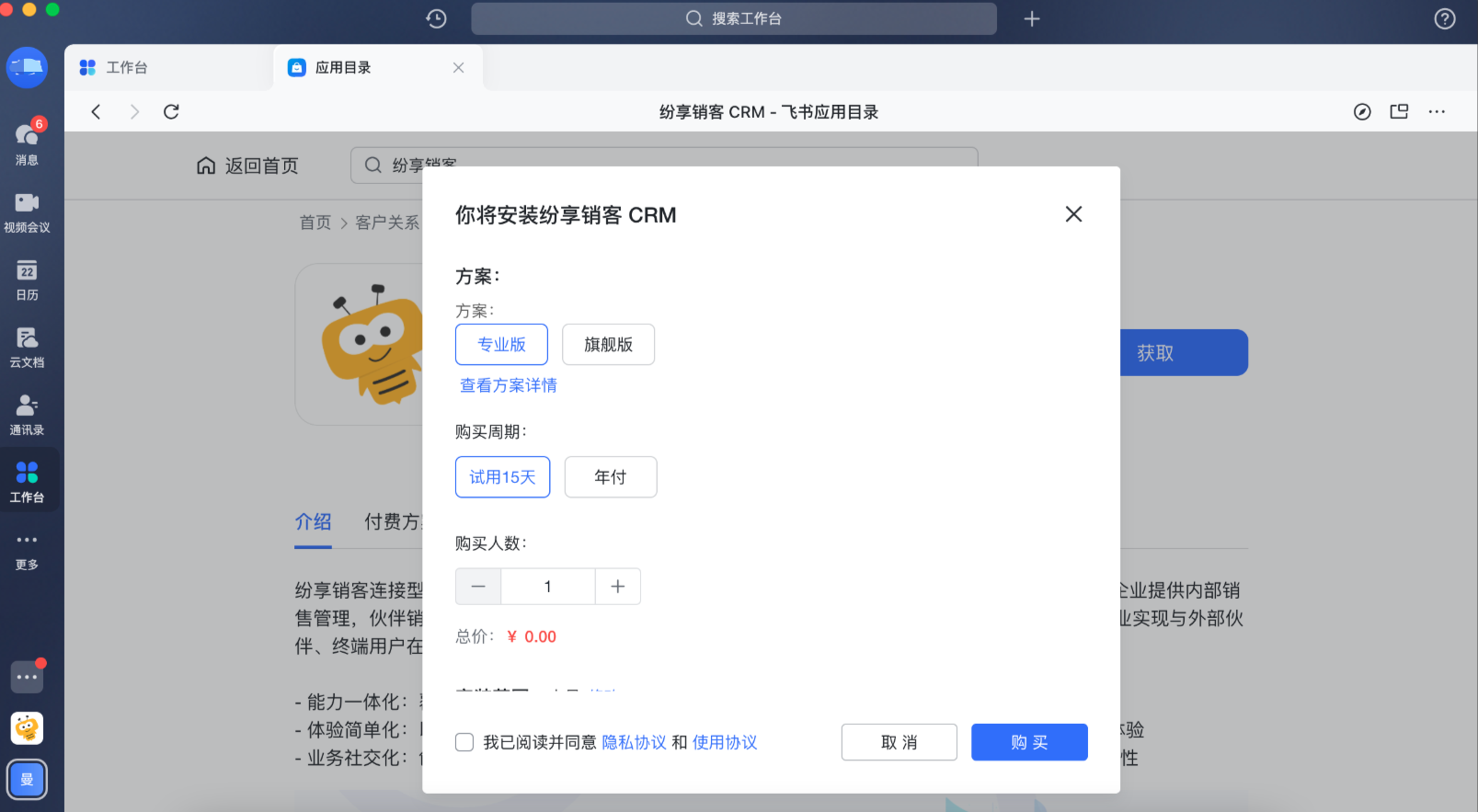The height and width of the screenshot is (812, 1478).
Task: Select the 付费方 tab
Action: 393,521
